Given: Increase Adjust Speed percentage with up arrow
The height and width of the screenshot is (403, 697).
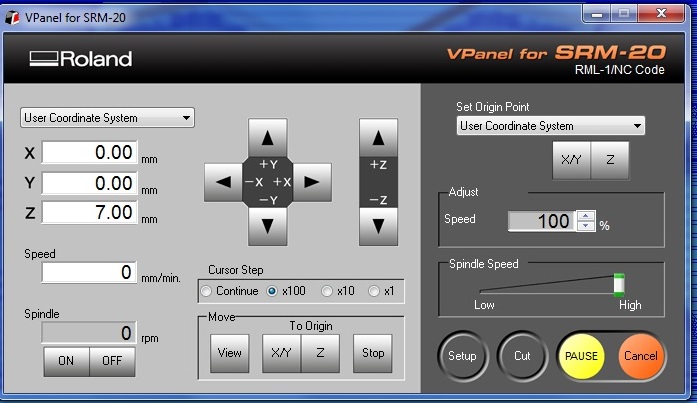Looking at the screenshot, I should [586, 216].
